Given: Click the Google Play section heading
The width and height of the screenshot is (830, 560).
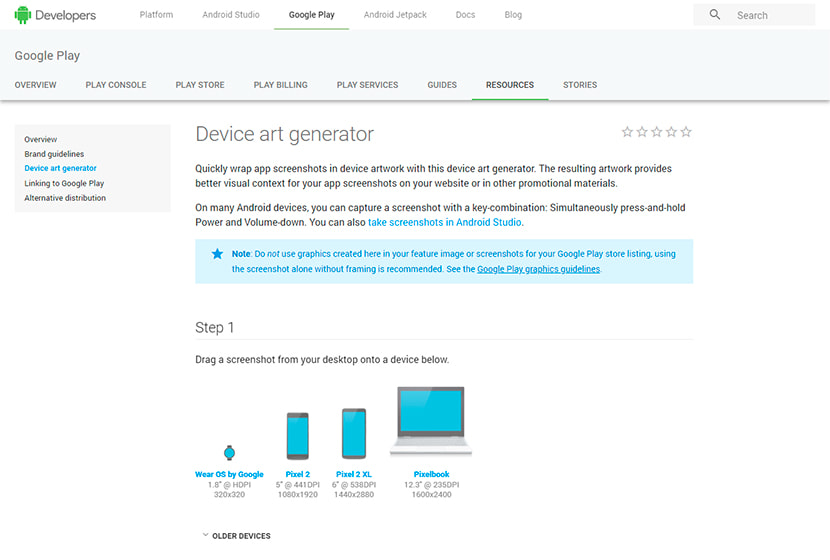Looking at the screenshot, I should [47, 56].
